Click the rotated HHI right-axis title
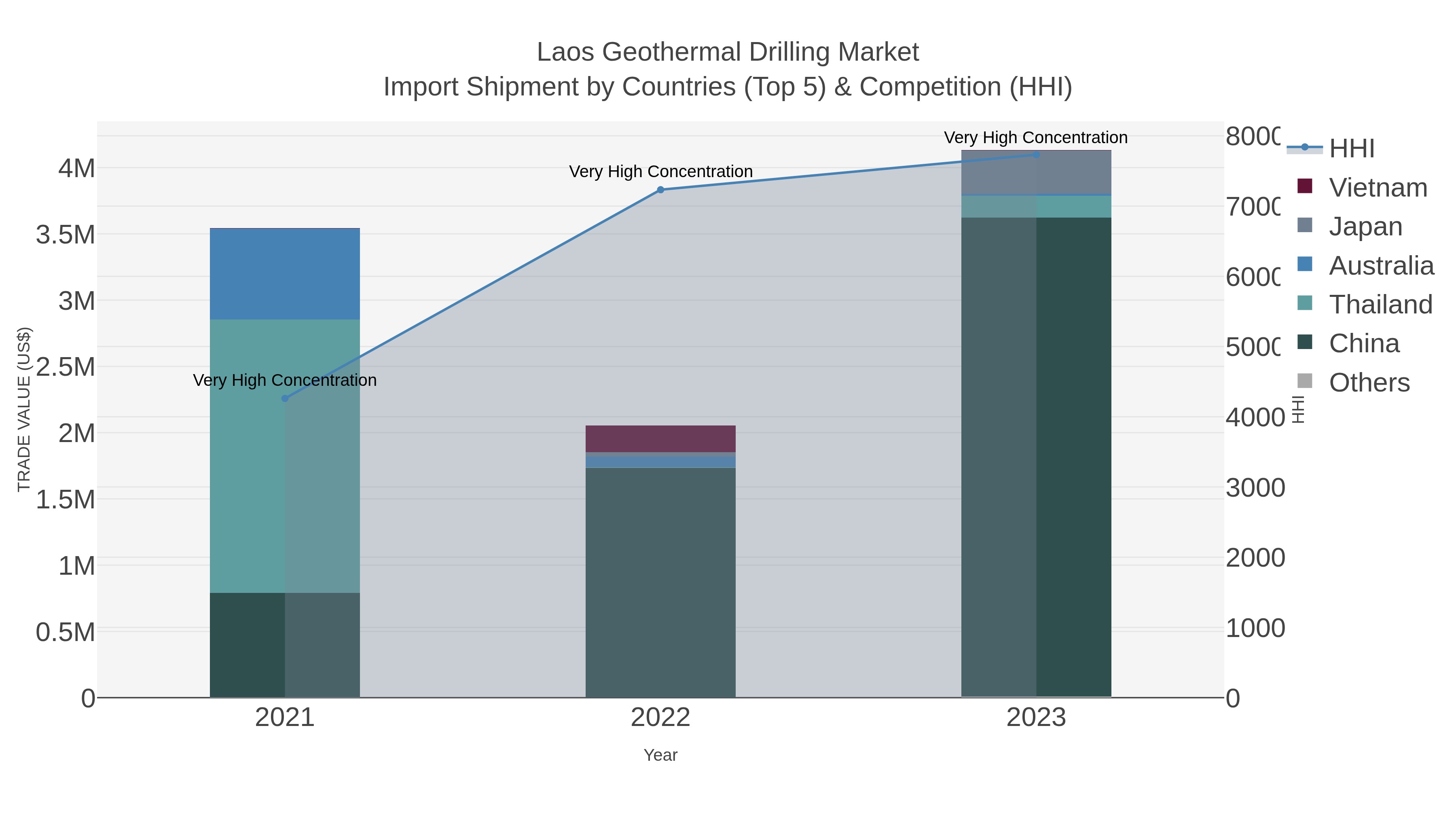 tap(1298, 409)
